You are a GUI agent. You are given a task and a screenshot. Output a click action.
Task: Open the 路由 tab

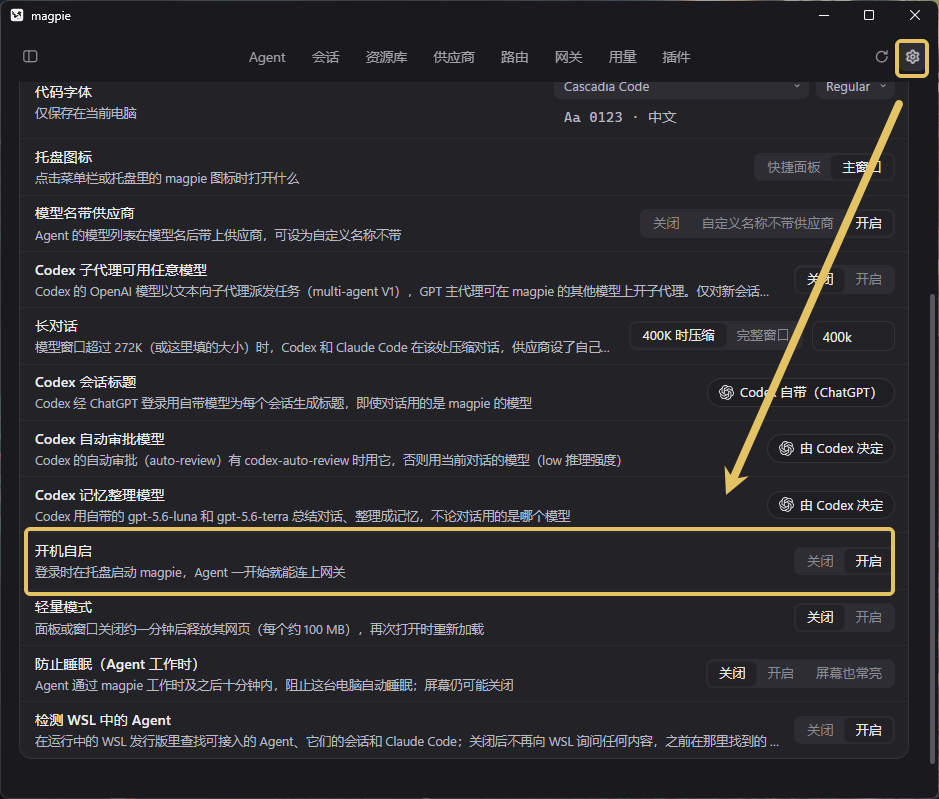point(514,57)
